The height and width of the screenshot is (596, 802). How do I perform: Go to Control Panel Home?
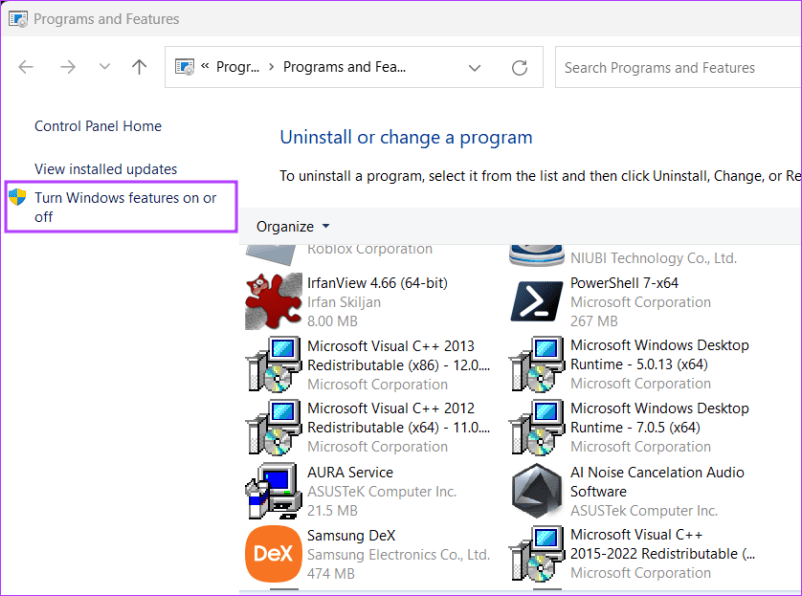97,126
